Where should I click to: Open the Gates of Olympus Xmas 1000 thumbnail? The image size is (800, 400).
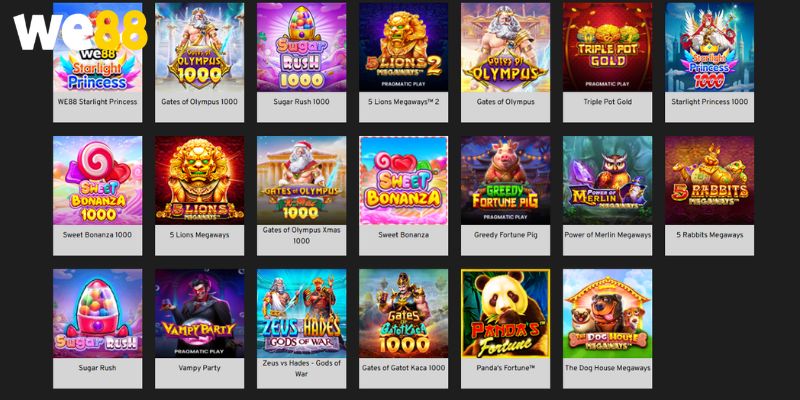pos(302,180)
